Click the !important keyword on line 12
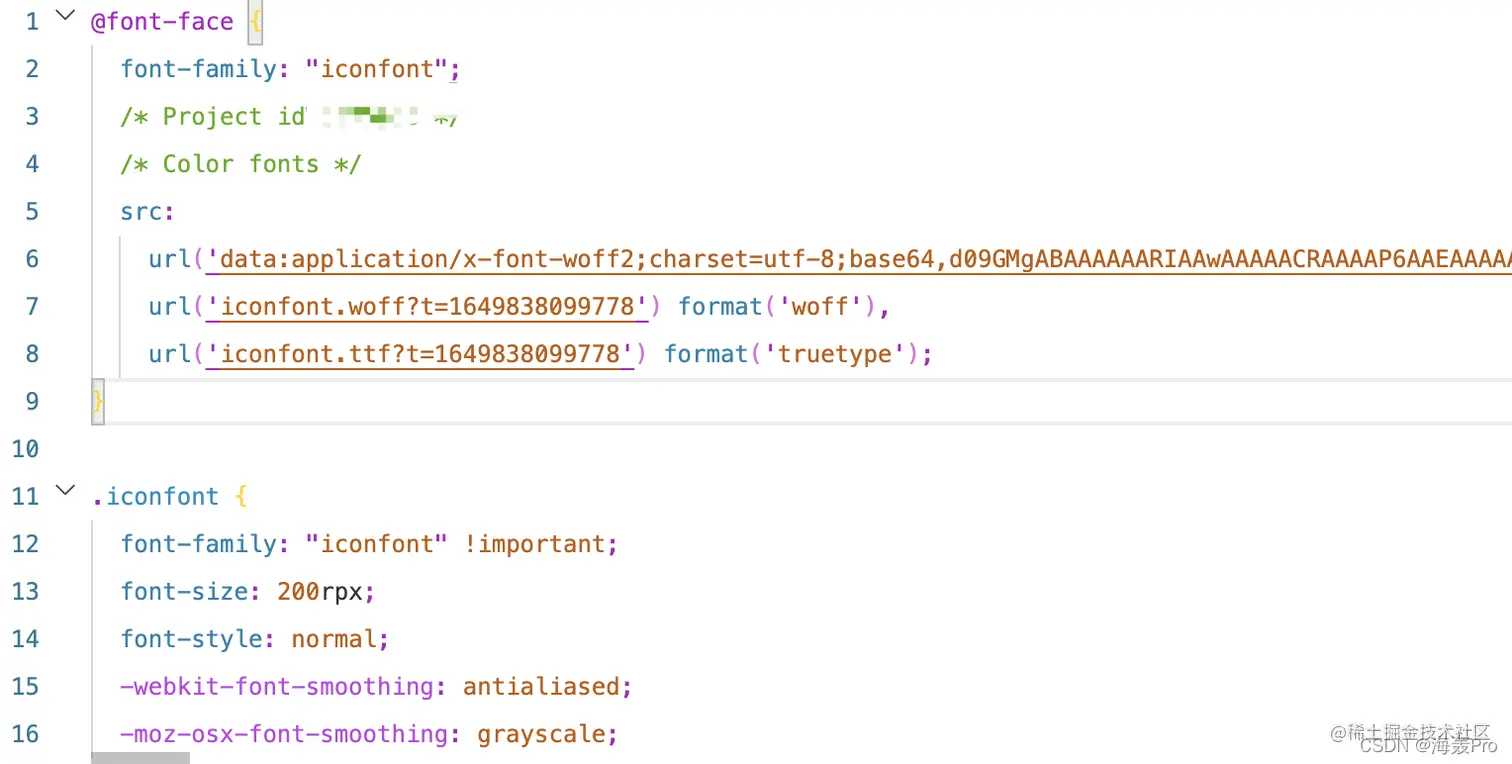1512x764 pixels. click(536, 544)
